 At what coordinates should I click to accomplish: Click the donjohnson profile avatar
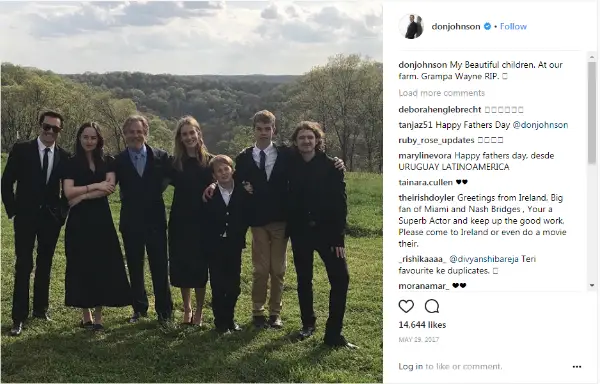point(411,26)
